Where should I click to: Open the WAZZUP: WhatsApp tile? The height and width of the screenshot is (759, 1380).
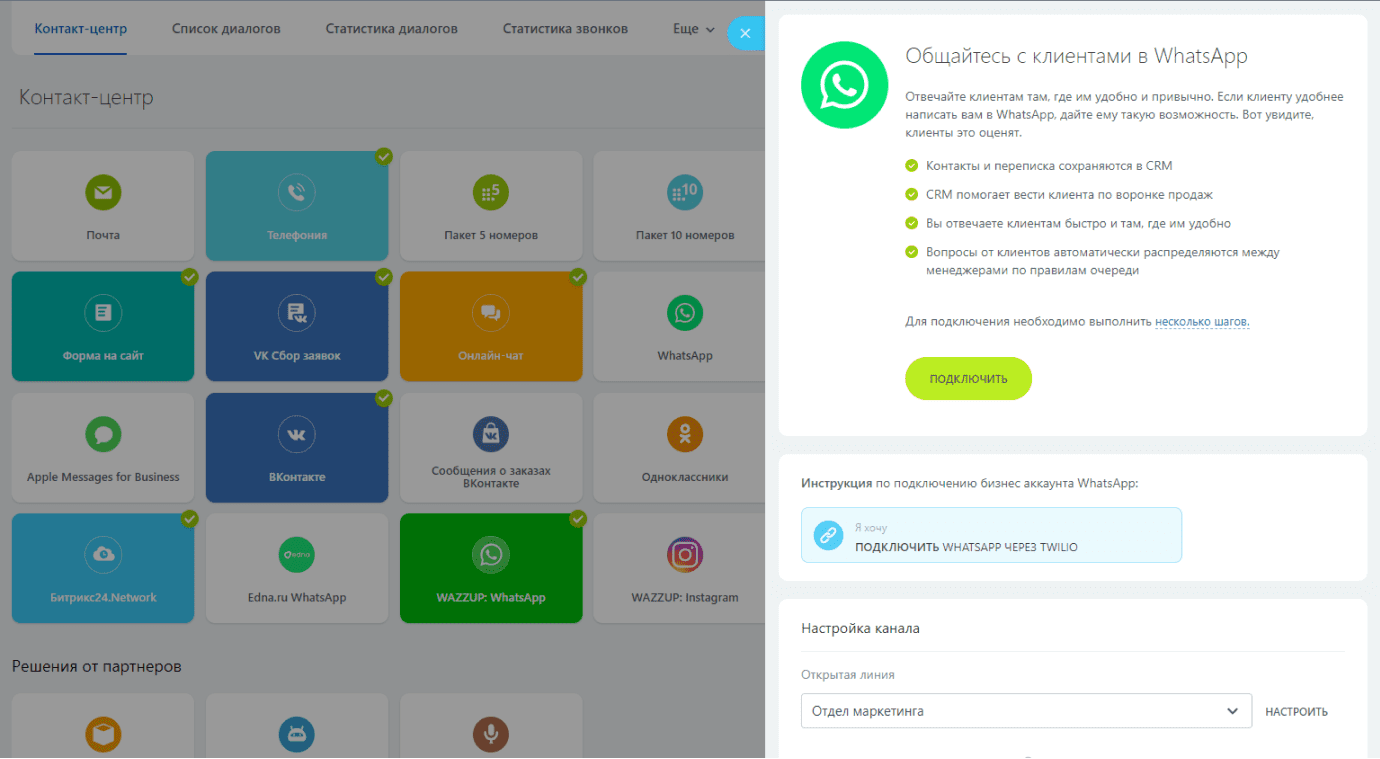tap(491, 569)
